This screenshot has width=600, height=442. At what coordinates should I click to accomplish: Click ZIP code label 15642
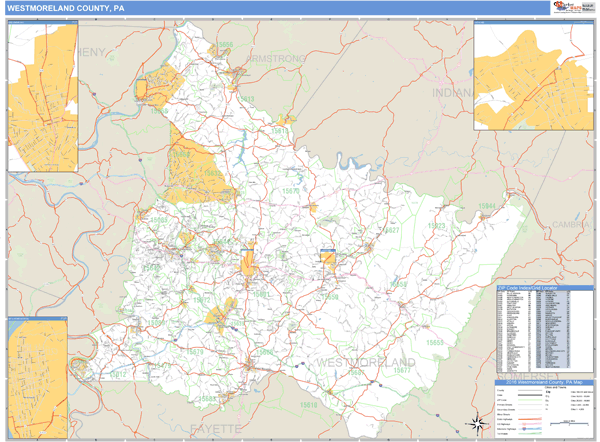[x=152, y=268]
